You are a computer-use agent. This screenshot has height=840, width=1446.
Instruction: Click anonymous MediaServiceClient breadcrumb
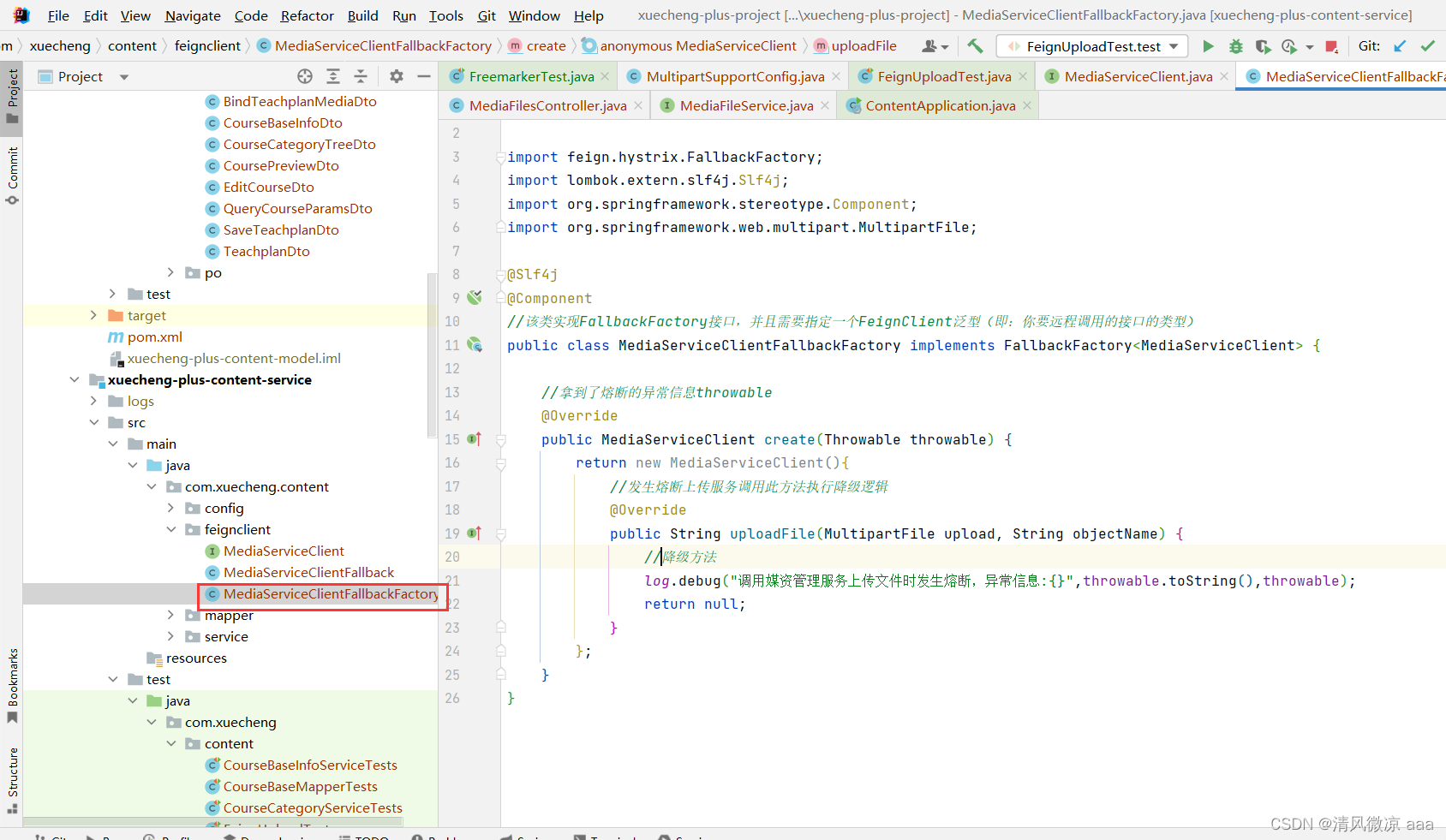click(697, 45)
